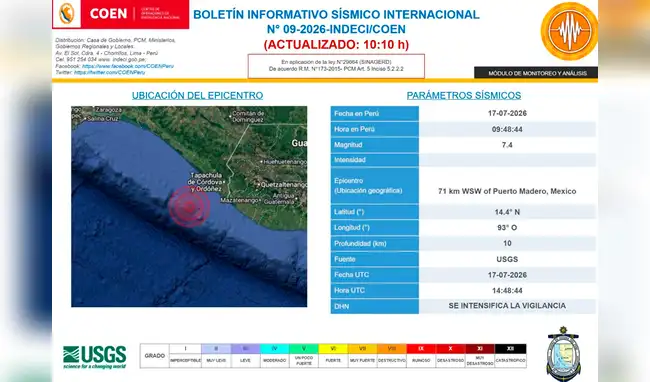Click the red '(ACTUALIZADO: 10:10 h)' text
The width and height of the screenshot is (650, 382).
pos(336,44)
